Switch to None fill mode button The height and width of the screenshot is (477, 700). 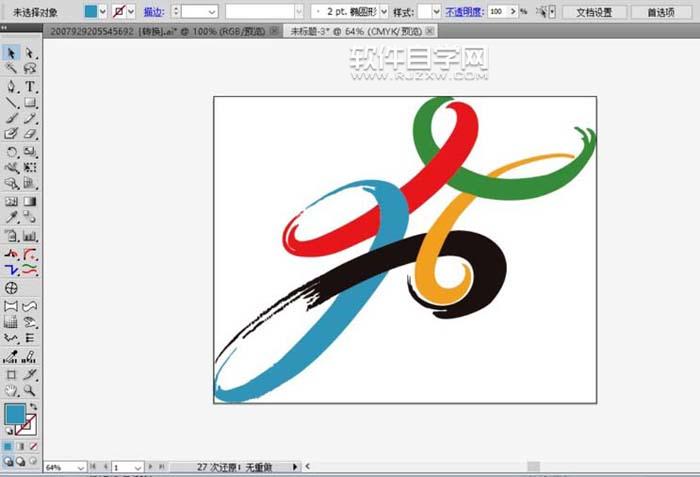tap(35, 446)
